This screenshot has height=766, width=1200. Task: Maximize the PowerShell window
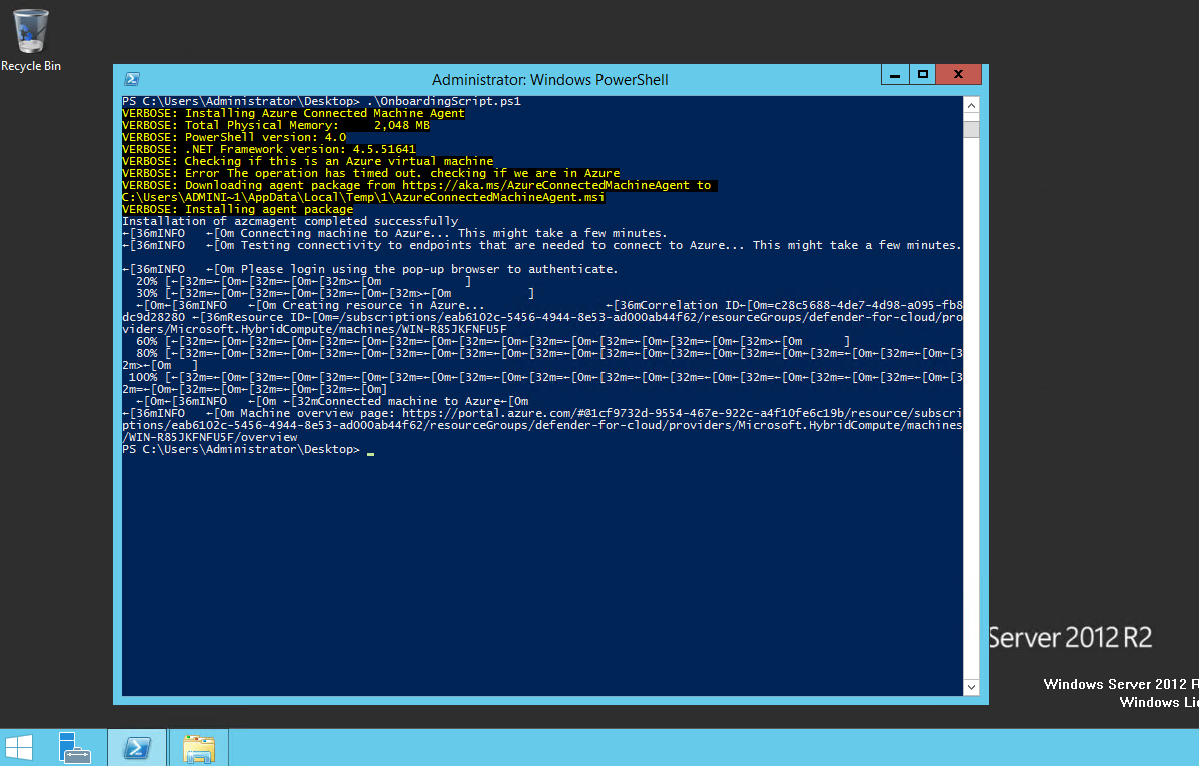point(923,75)
